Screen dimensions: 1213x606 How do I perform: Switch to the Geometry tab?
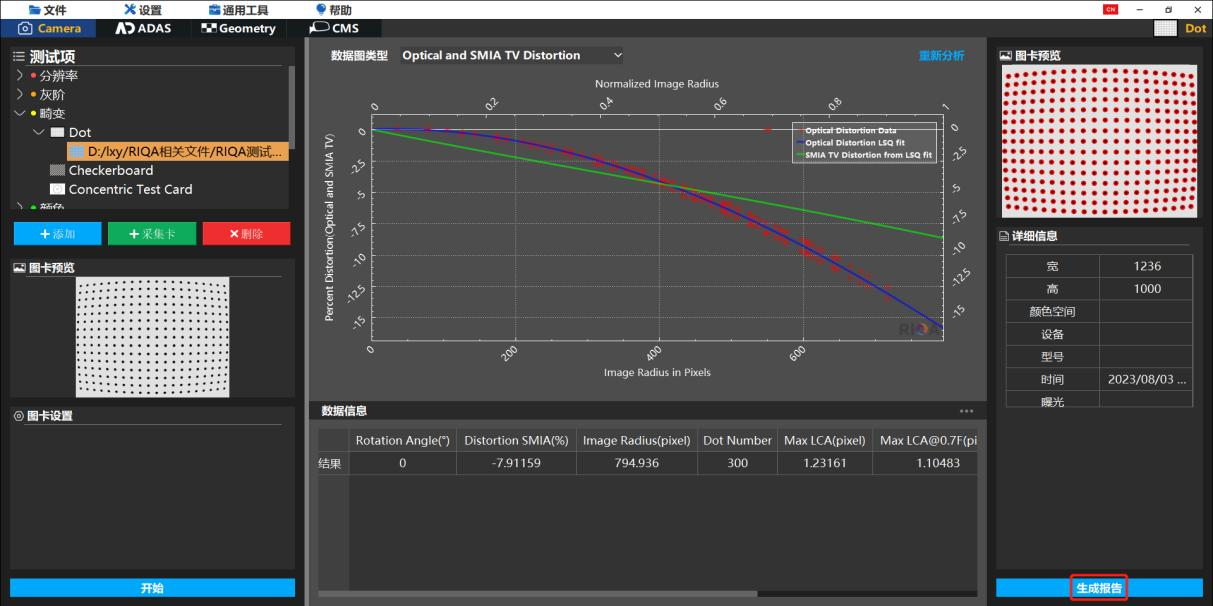coord(238,28)
